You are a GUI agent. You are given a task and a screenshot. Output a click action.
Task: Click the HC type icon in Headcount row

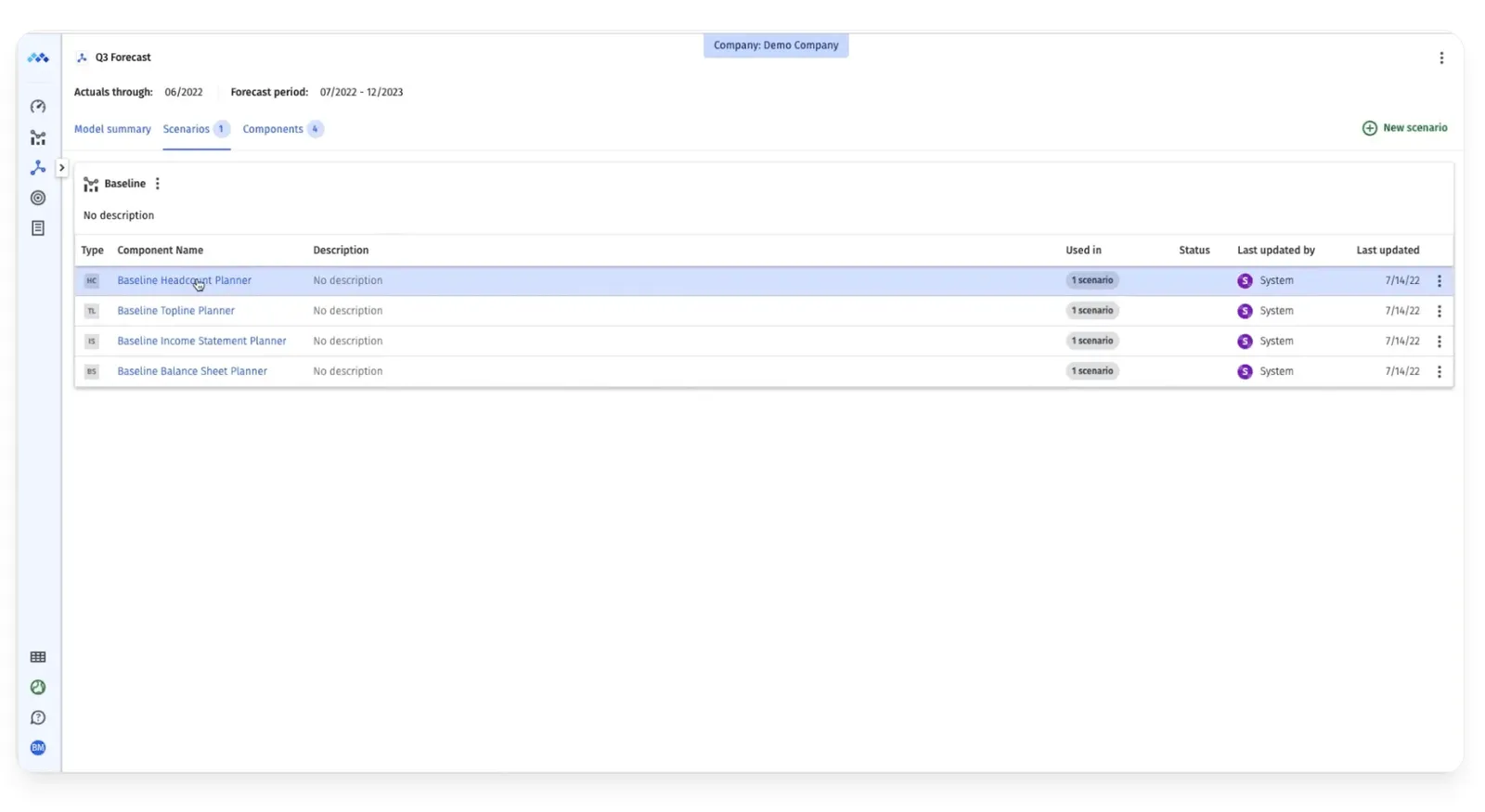(x=91, y=280)
